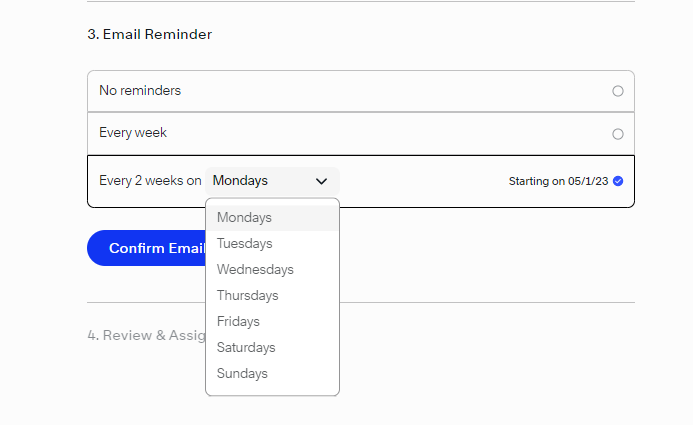Click the 3. Email Reminder heading

tap(149, 34)
